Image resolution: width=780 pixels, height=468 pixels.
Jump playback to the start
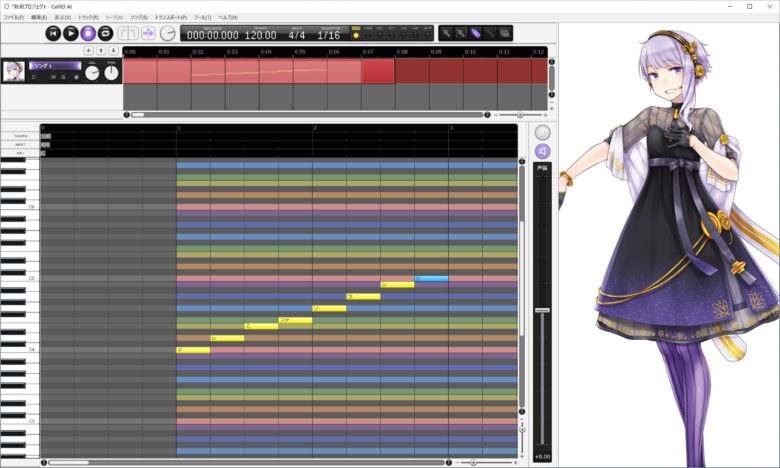tap(53, 33)
